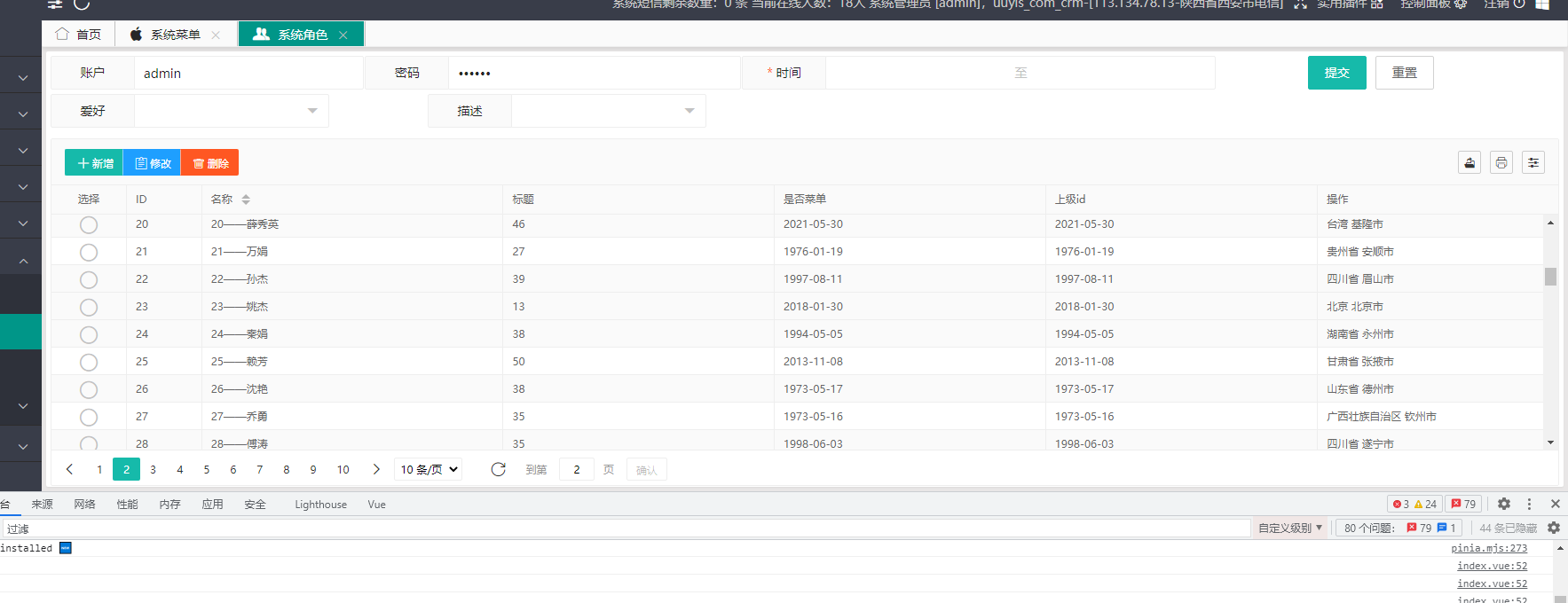The image size is (1568, 603).
Task: Click the 79 issues badge in DevTools header
Action: coord(1463,504)
